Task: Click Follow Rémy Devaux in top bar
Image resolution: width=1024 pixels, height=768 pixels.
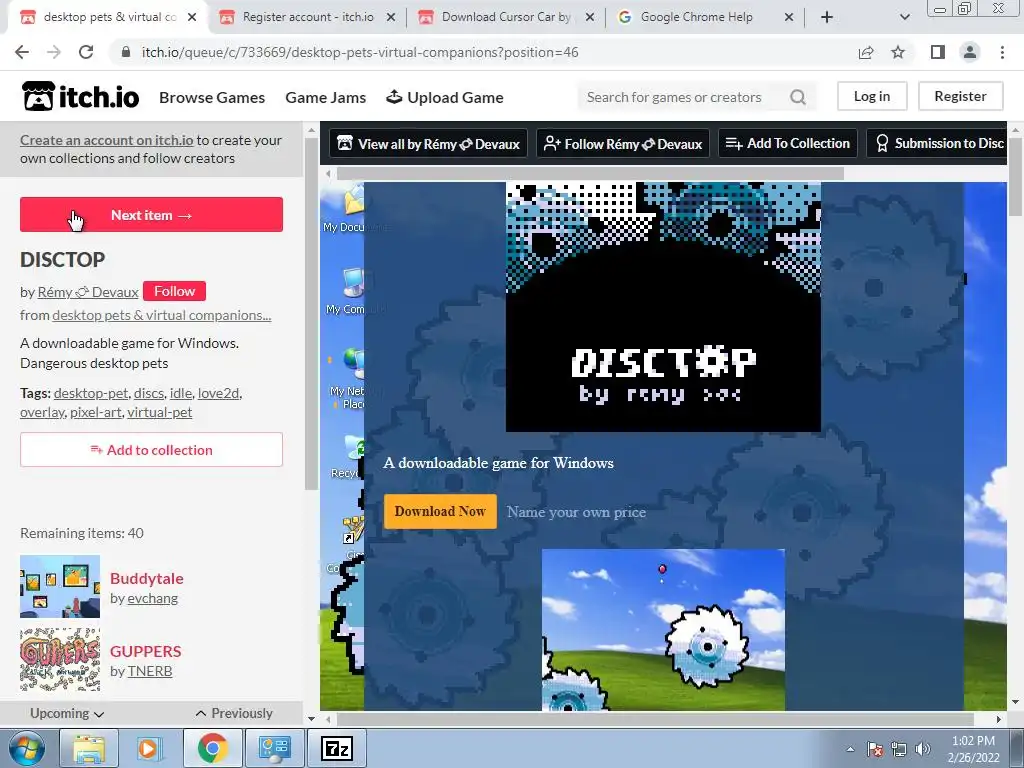Action: pos(623,144)
